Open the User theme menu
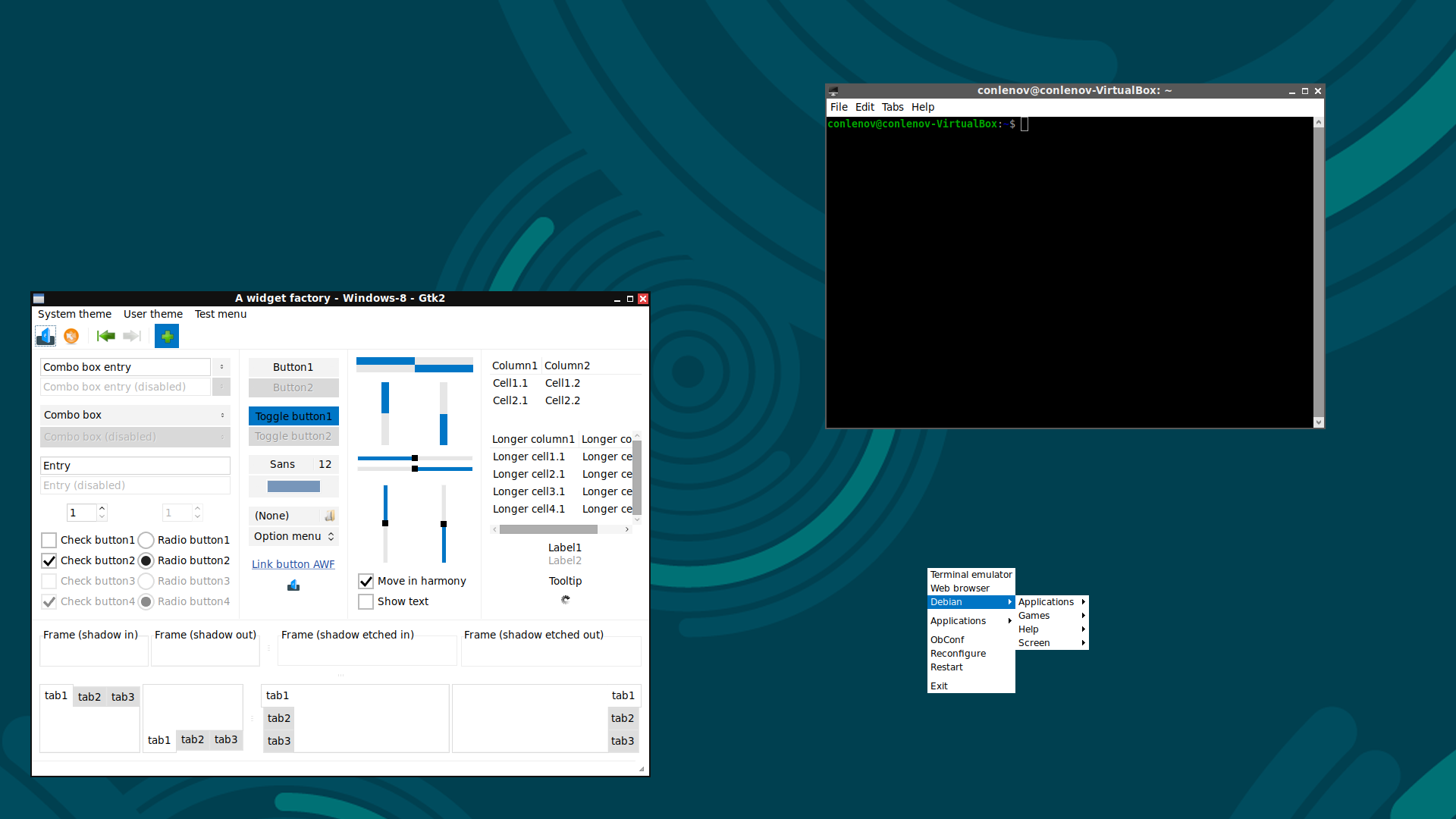 [x=153, y=314]
